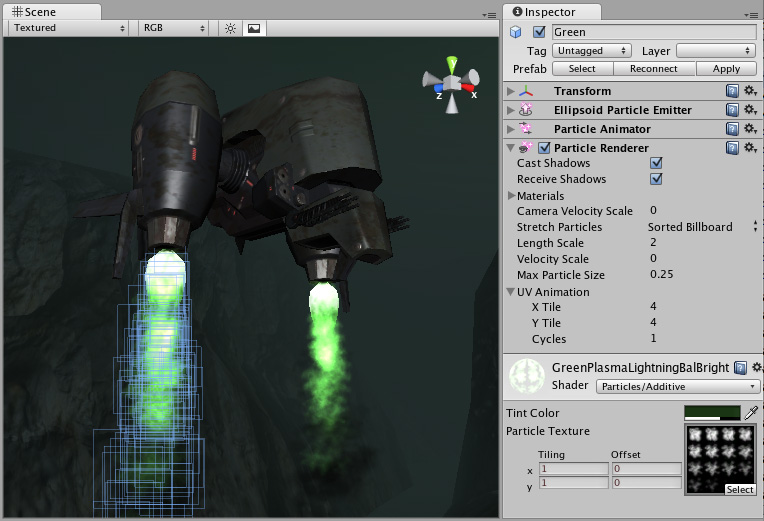Screen dimensions: 764x521
Task: Open gear menu for Ellipsoid Particle Emitter
Action: (x=750, y=110)
